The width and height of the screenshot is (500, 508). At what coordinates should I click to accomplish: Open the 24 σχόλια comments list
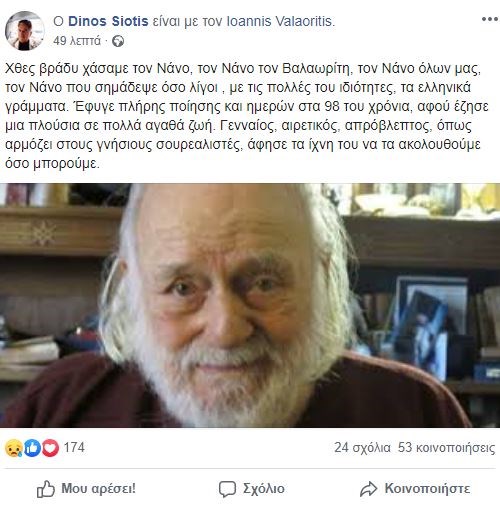pyautogui.click(x=362, y=447)
